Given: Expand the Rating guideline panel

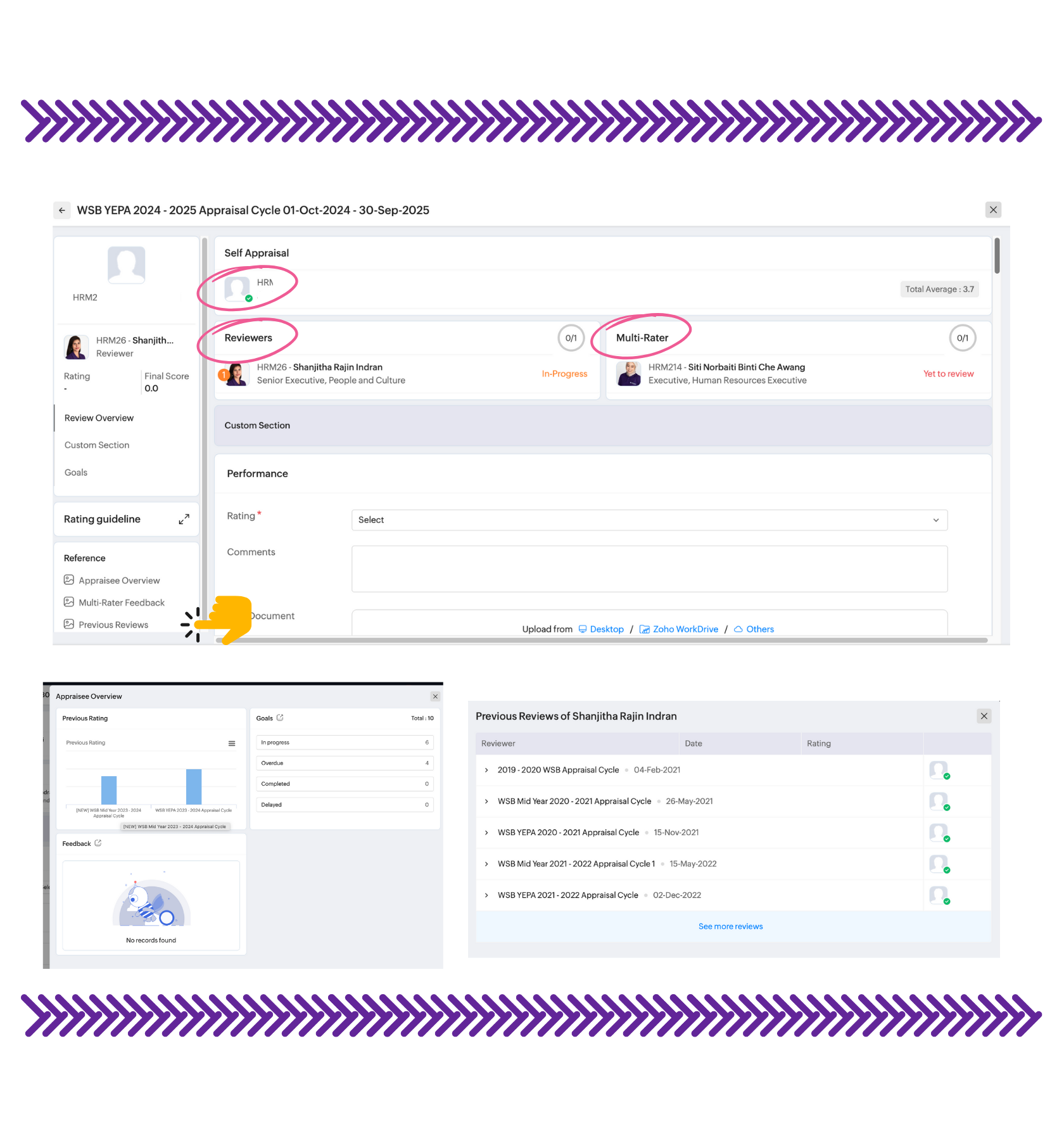Looking at the screenshot, I should (x=184, y=520).
